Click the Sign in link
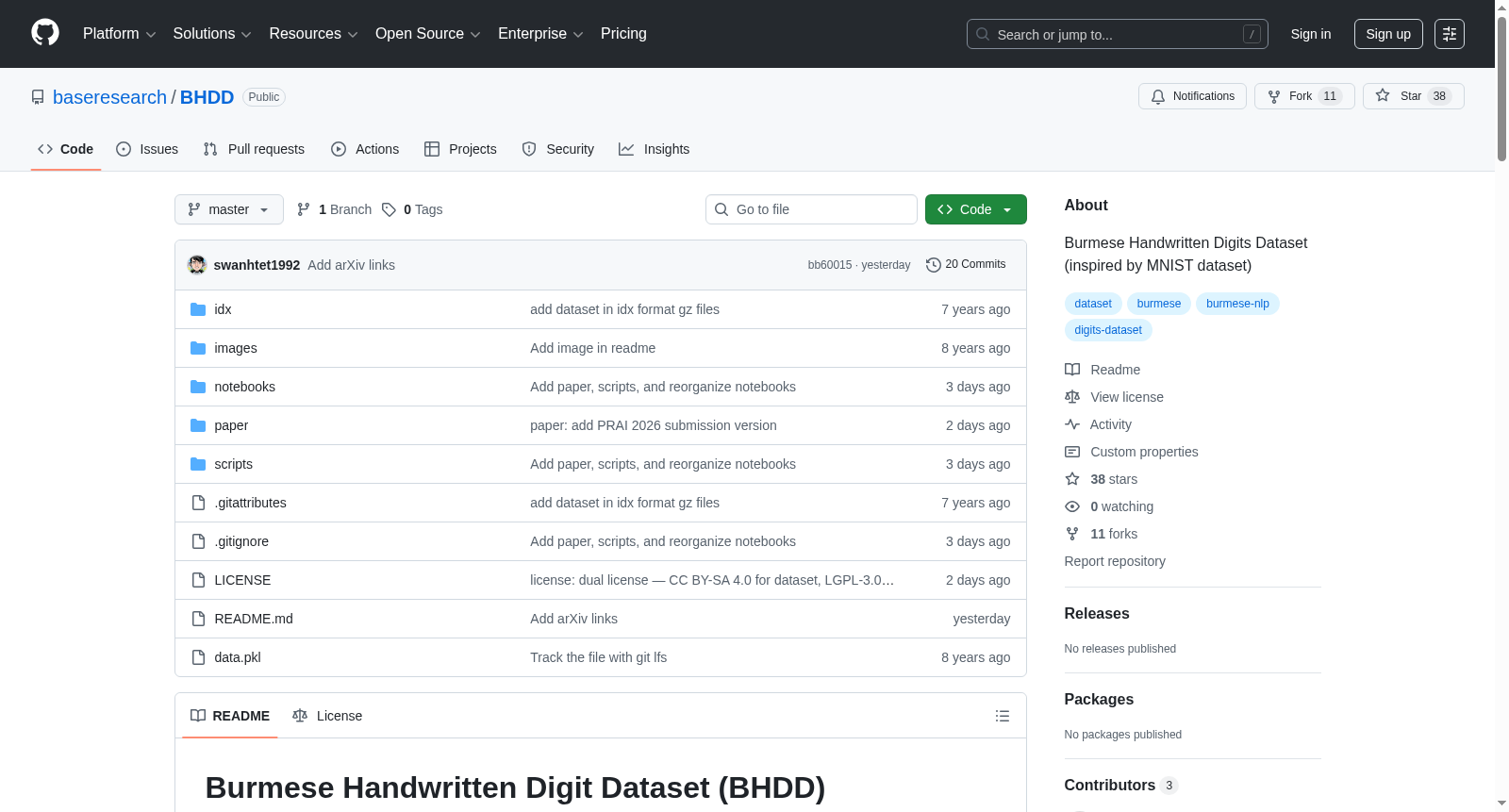The image size is (1509, 812). [1311, 34]
